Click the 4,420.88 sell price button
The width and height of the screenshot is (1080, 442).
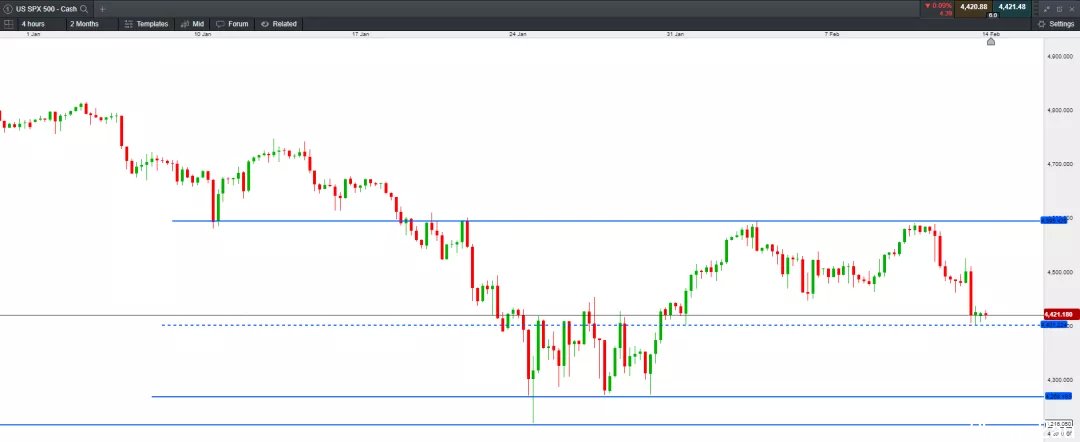tap(973, 7)
